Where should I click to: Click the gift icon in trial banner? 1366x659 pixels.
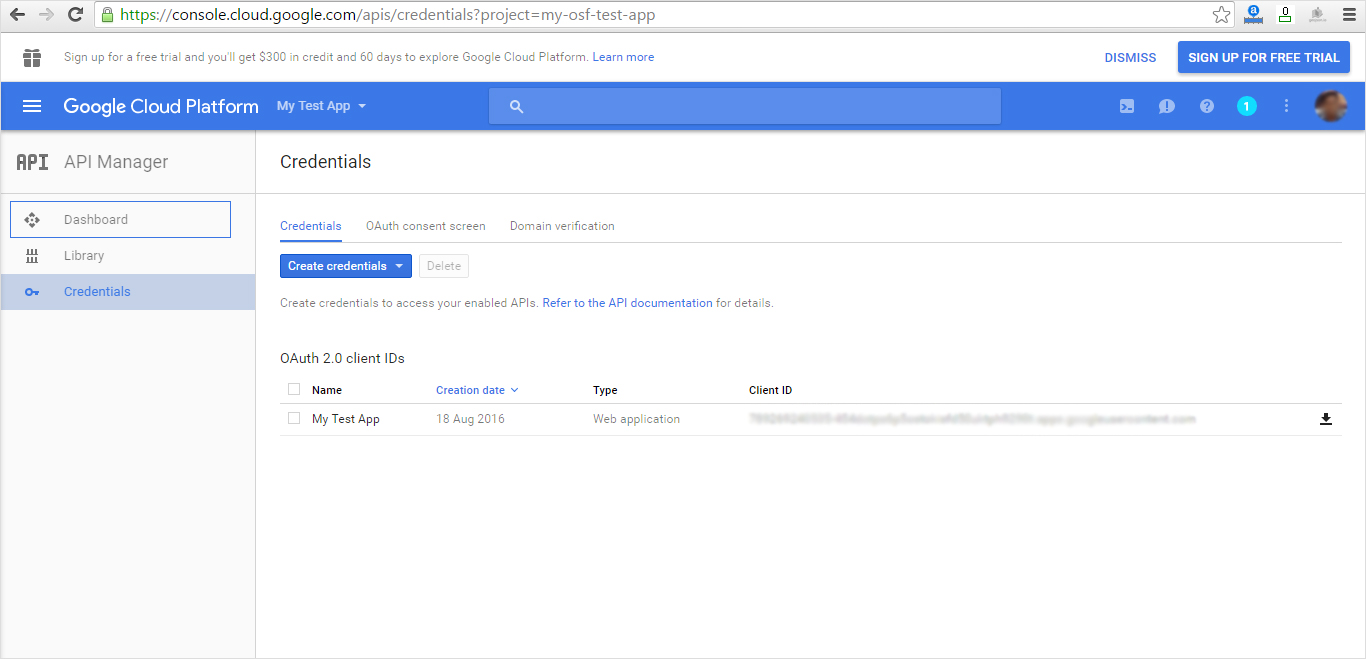[32, 57]
